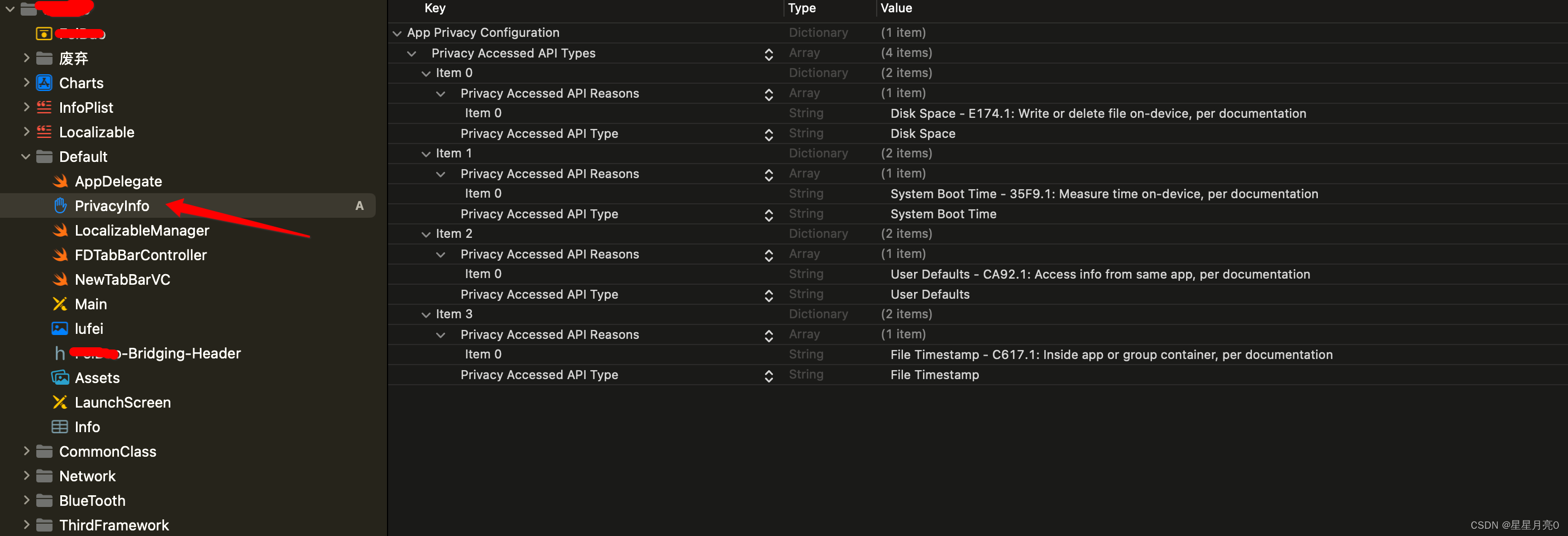Click the AppDelegate Swift file icon

tap(60, 181)
